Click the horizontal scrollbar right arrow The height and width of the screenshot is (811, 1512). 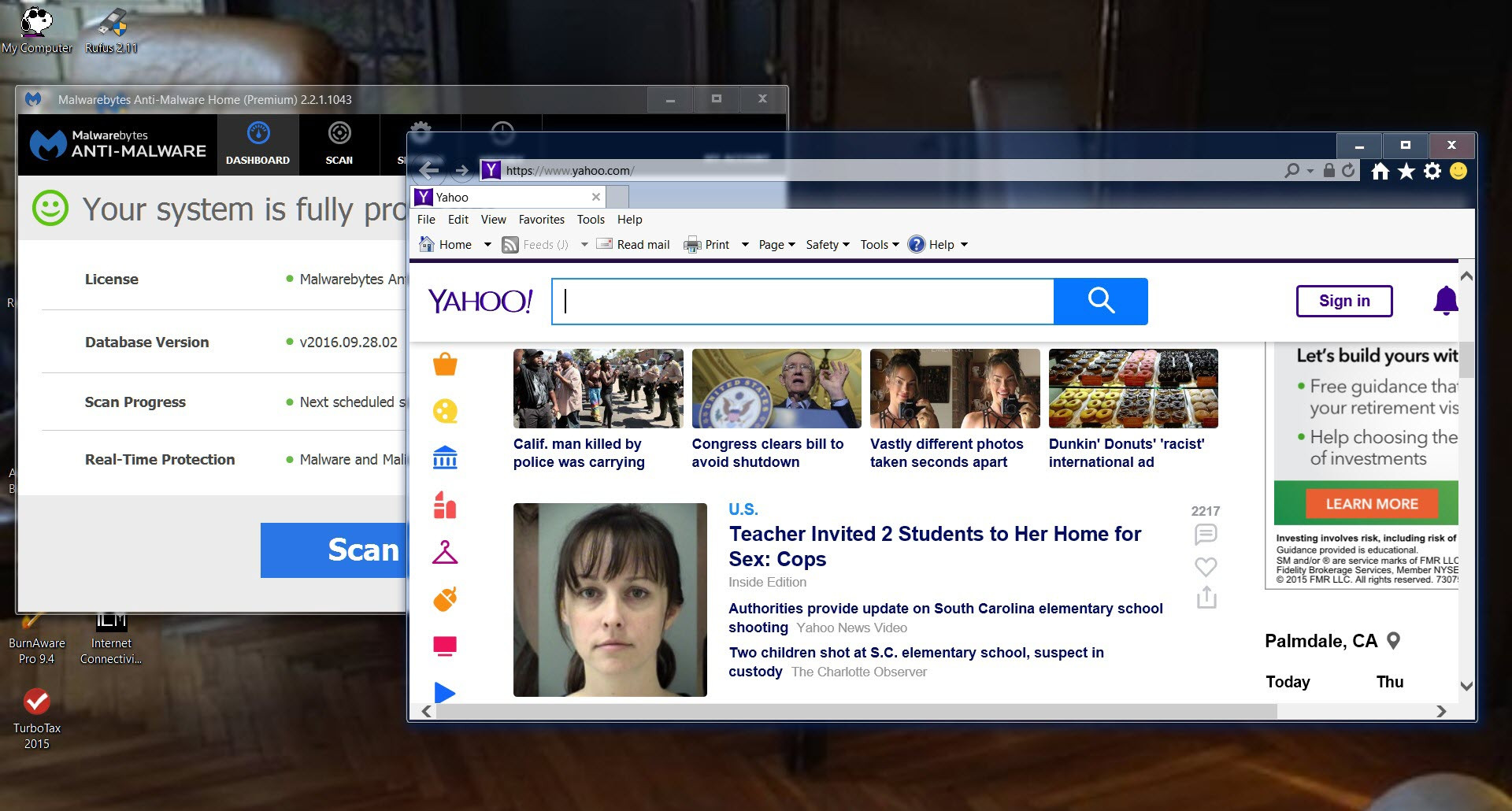[x=1441, y=712]
